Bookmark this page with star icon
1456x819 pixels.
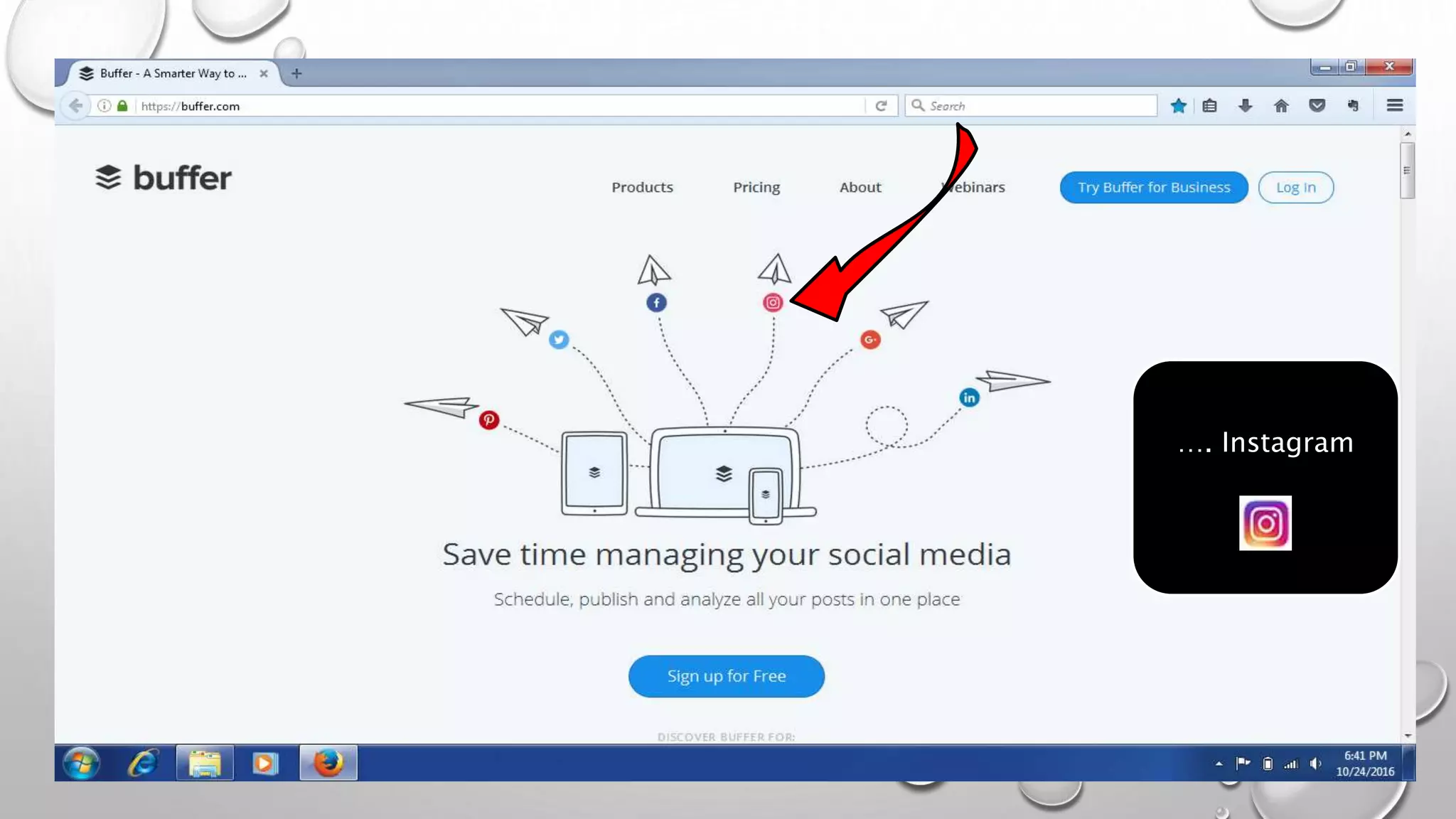tap(1178, 106)
